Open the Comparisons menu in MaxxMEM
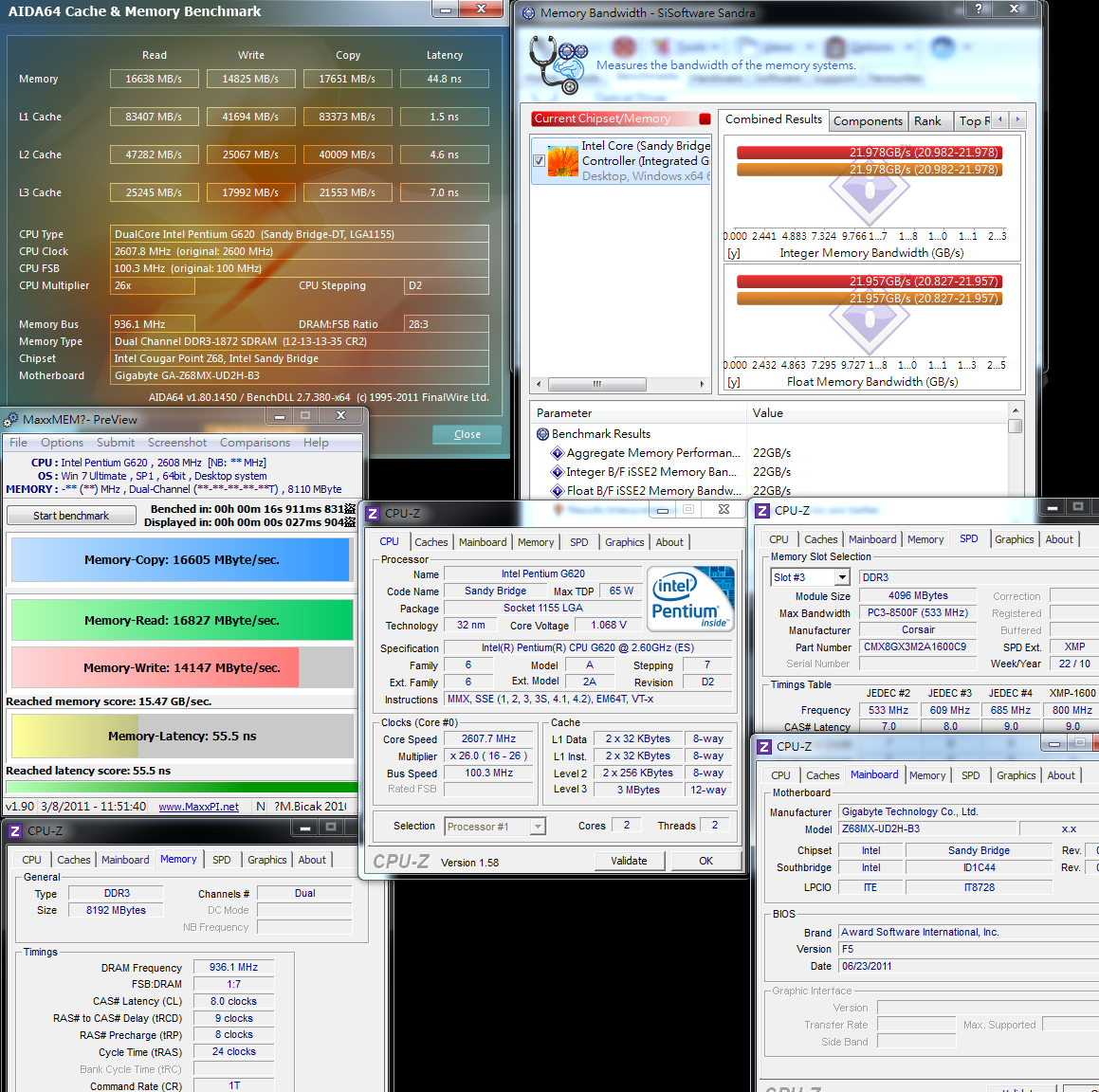The height and width of the screenshot is (1092, 1099). 255,443
